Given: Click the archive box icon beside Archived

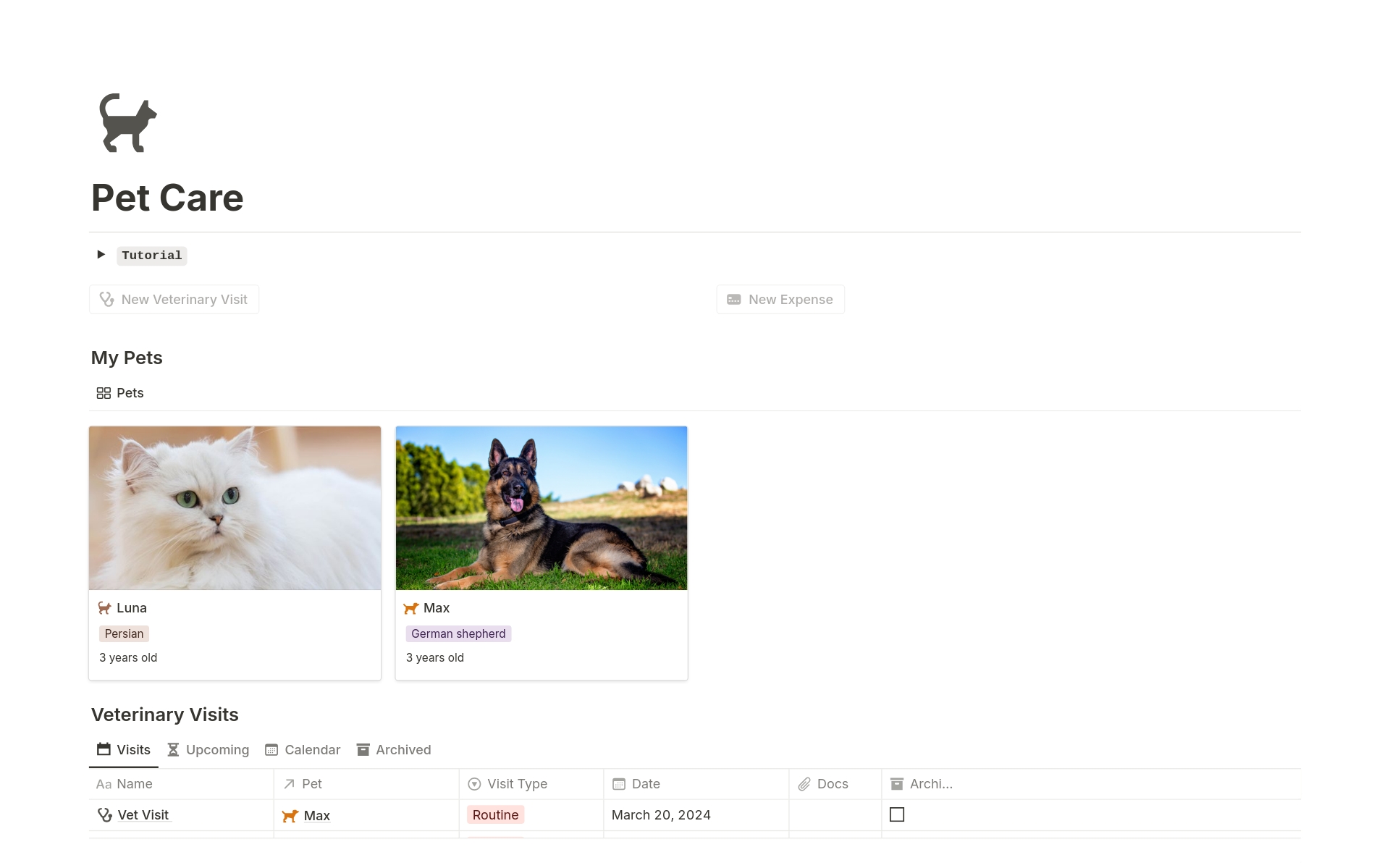Looking at the screenshot, I should click(x=362, y=749).
